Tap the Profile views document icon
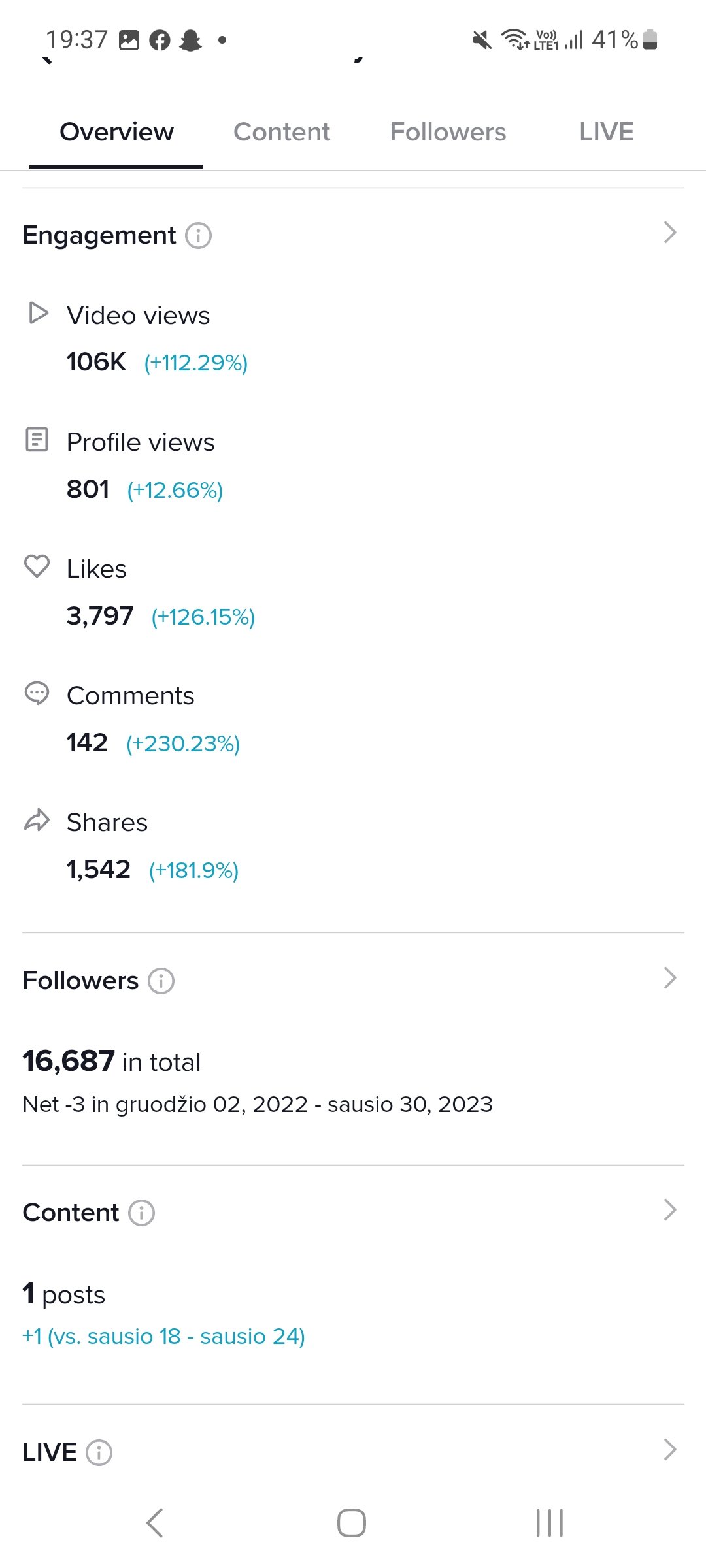The image size is (706, 1568). tap(37, 440)
